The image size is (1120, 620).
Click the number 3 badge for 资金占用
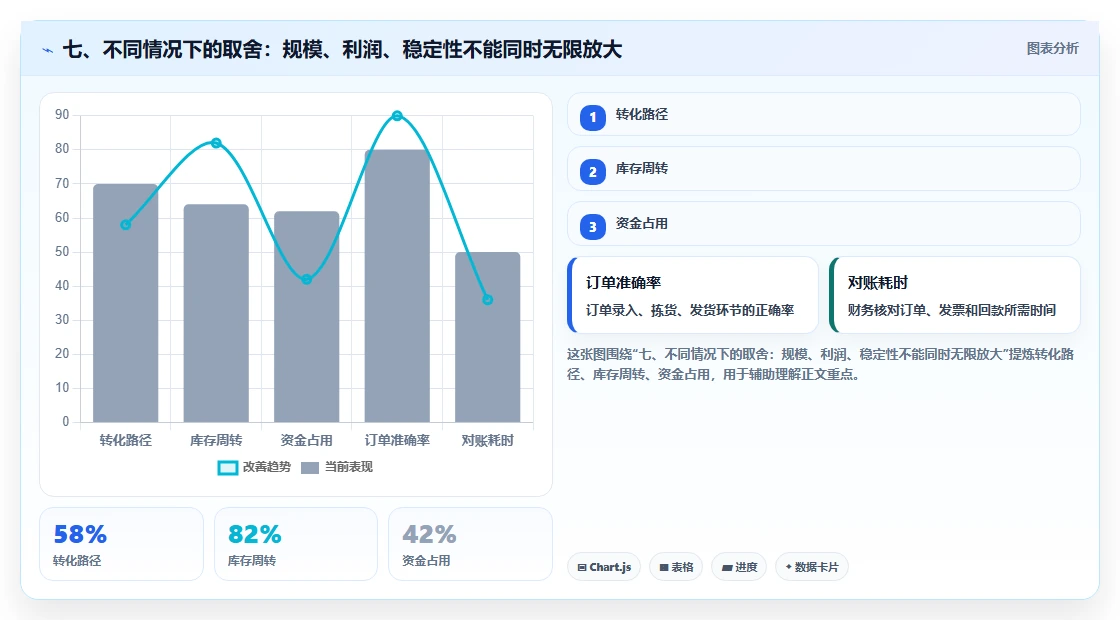(592, 226)
